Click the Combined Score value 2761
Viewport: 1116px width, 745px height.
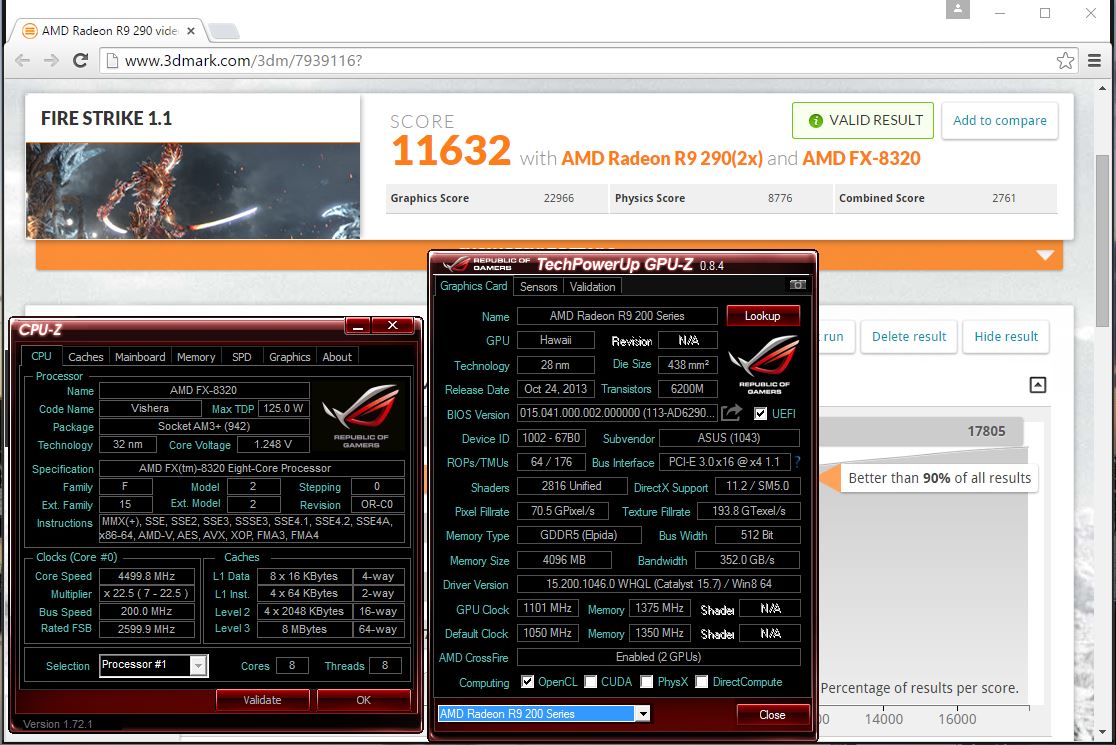click(1004, 198)
